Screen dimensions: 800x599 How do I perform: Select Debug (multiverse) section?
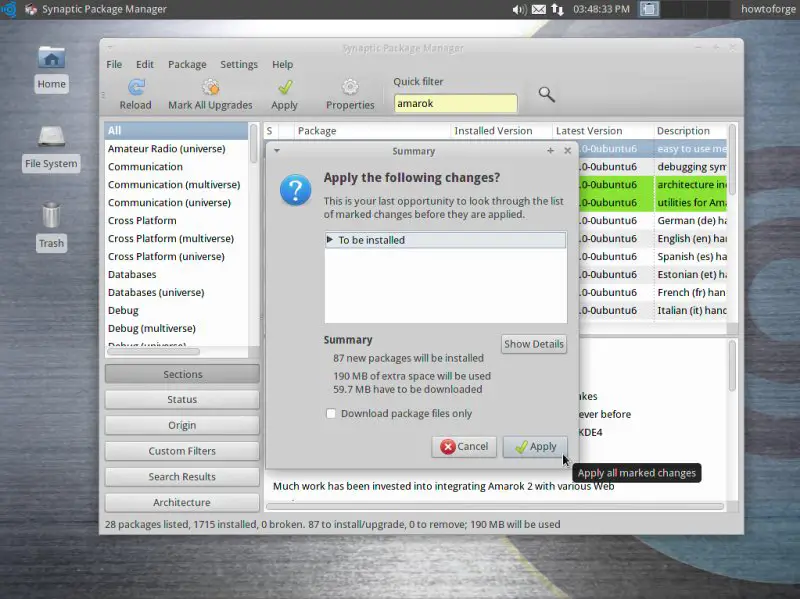coord(177,328)
